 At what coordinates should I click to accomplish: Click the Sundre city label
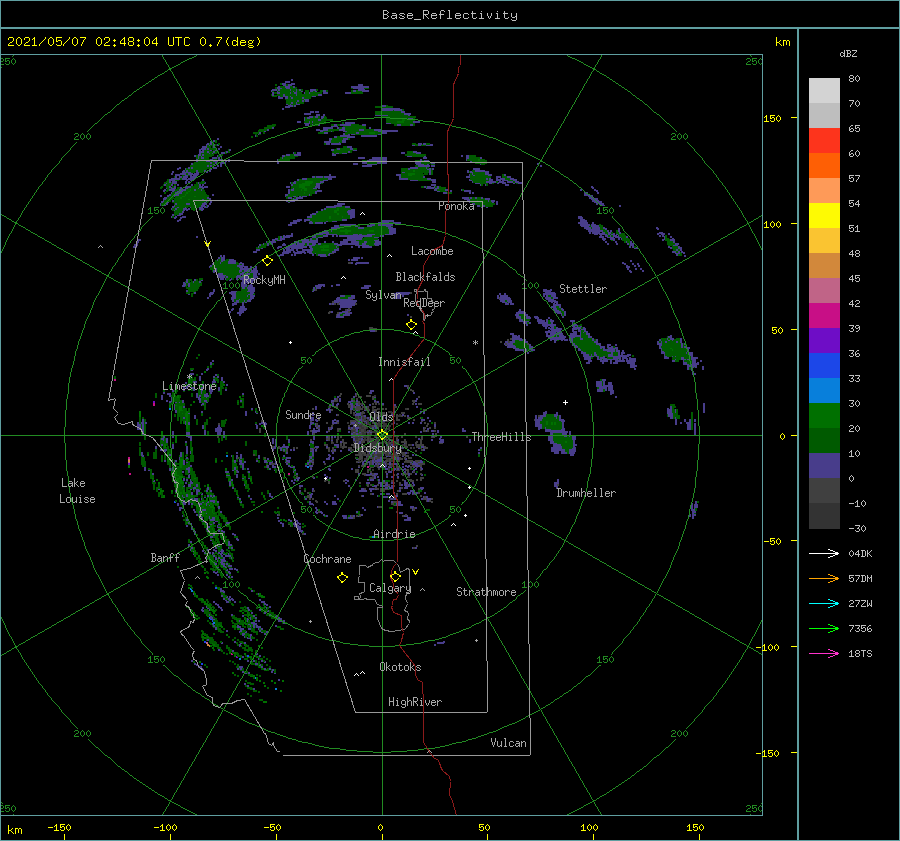point(303,414)
